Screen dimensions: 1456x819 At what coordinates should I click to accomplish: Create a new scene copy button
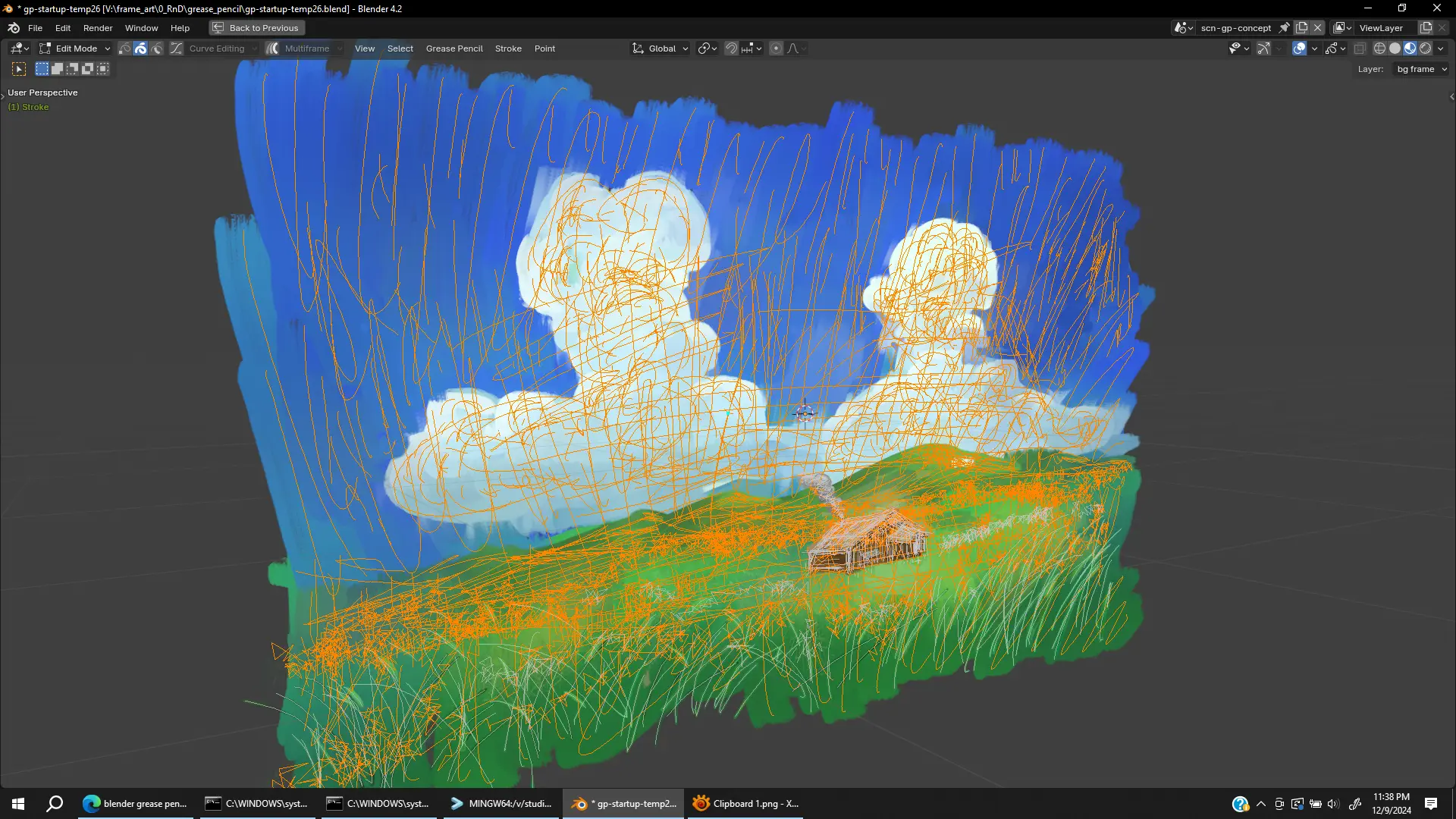pos(1301,28)
